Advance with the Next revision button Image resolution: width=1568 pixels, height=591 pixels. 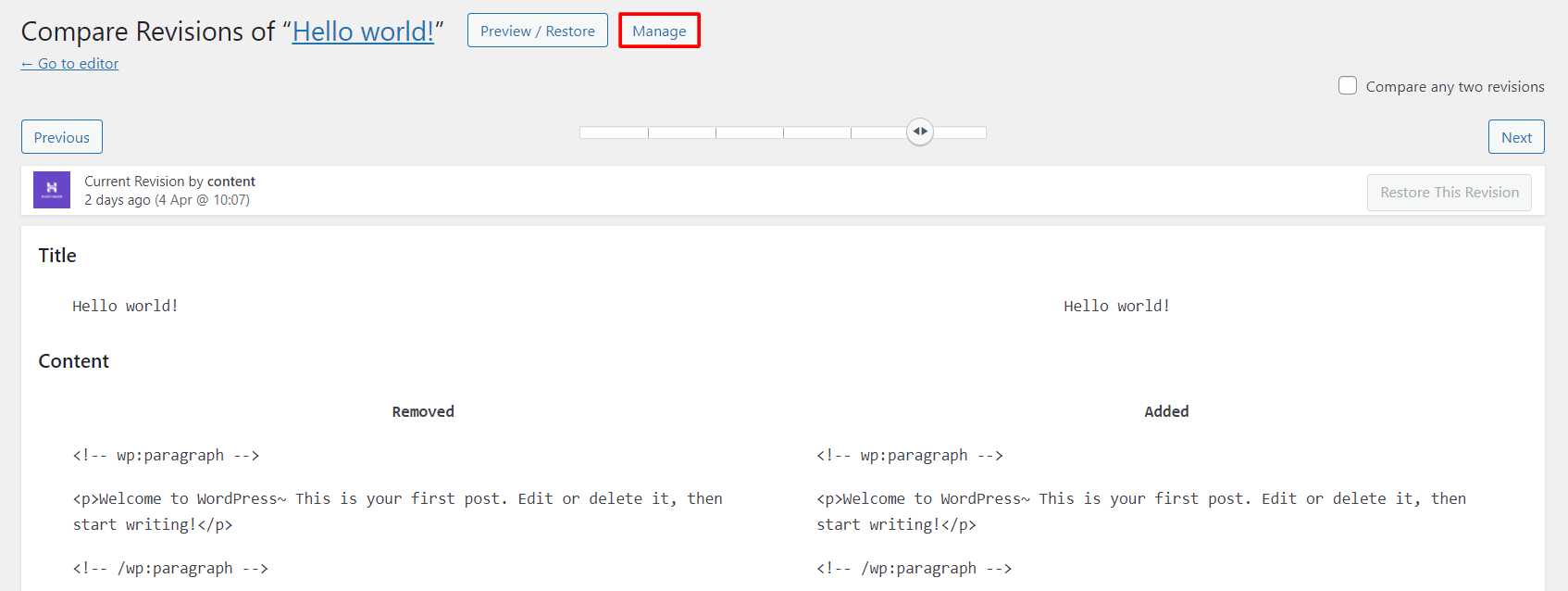coord(1516,137)
